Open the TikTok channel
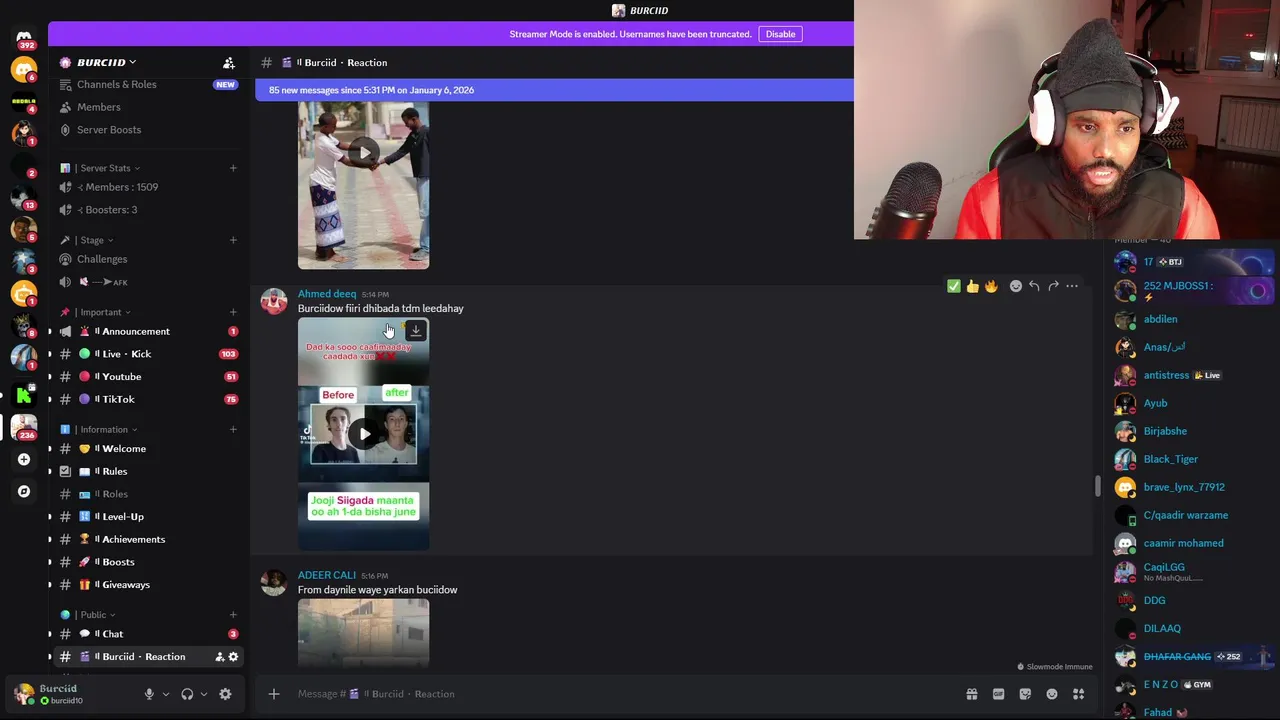 pyautogui.click(x=148, y=399)
